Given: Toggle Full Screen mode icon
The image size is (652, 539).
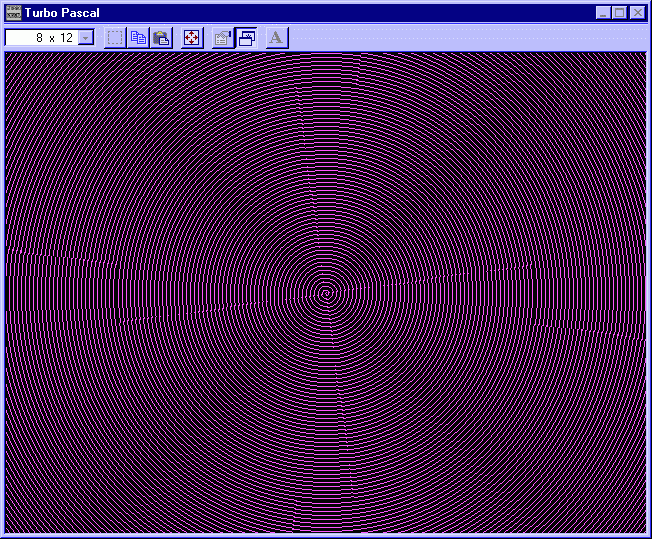Looking at the screenshot, I should 192,38.
